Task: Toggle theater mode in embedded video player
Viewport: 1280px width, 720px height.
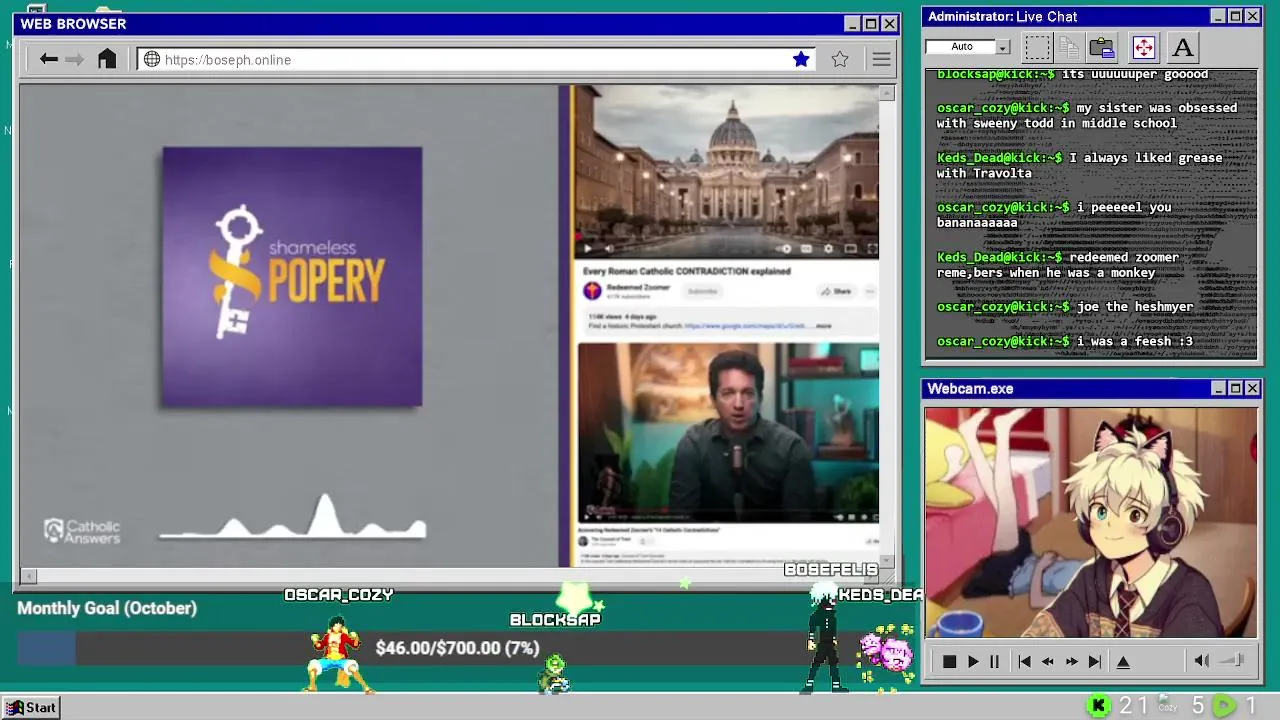Action: tap(850, 248)
